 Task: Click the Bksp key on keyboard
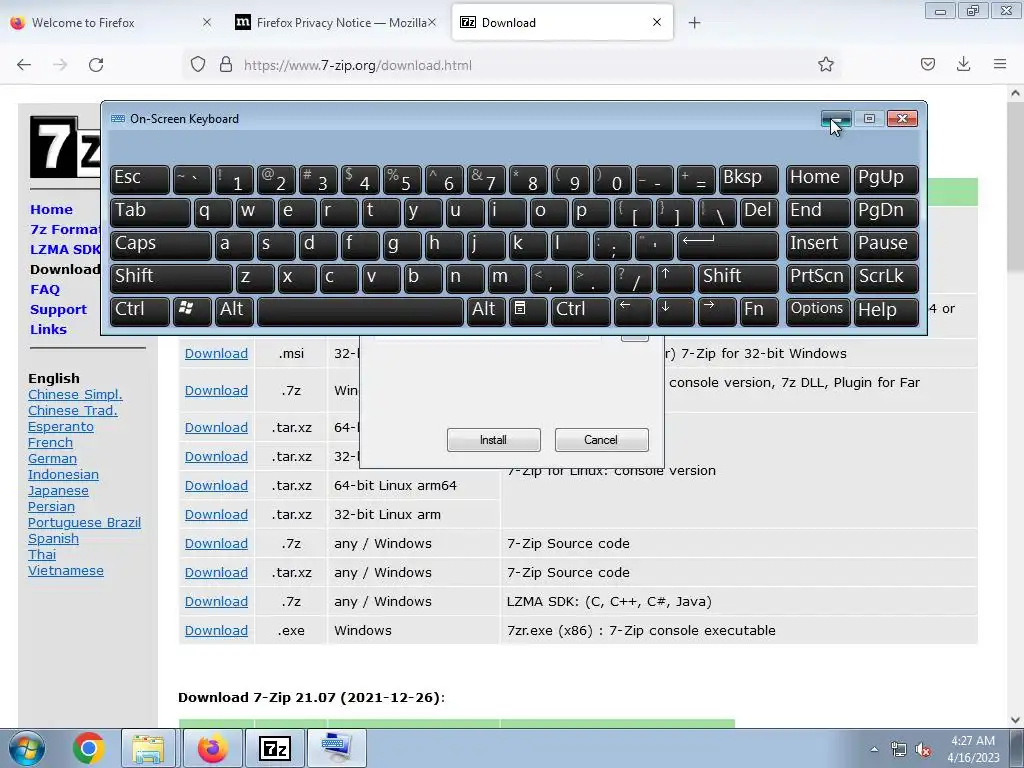(748, 178)
